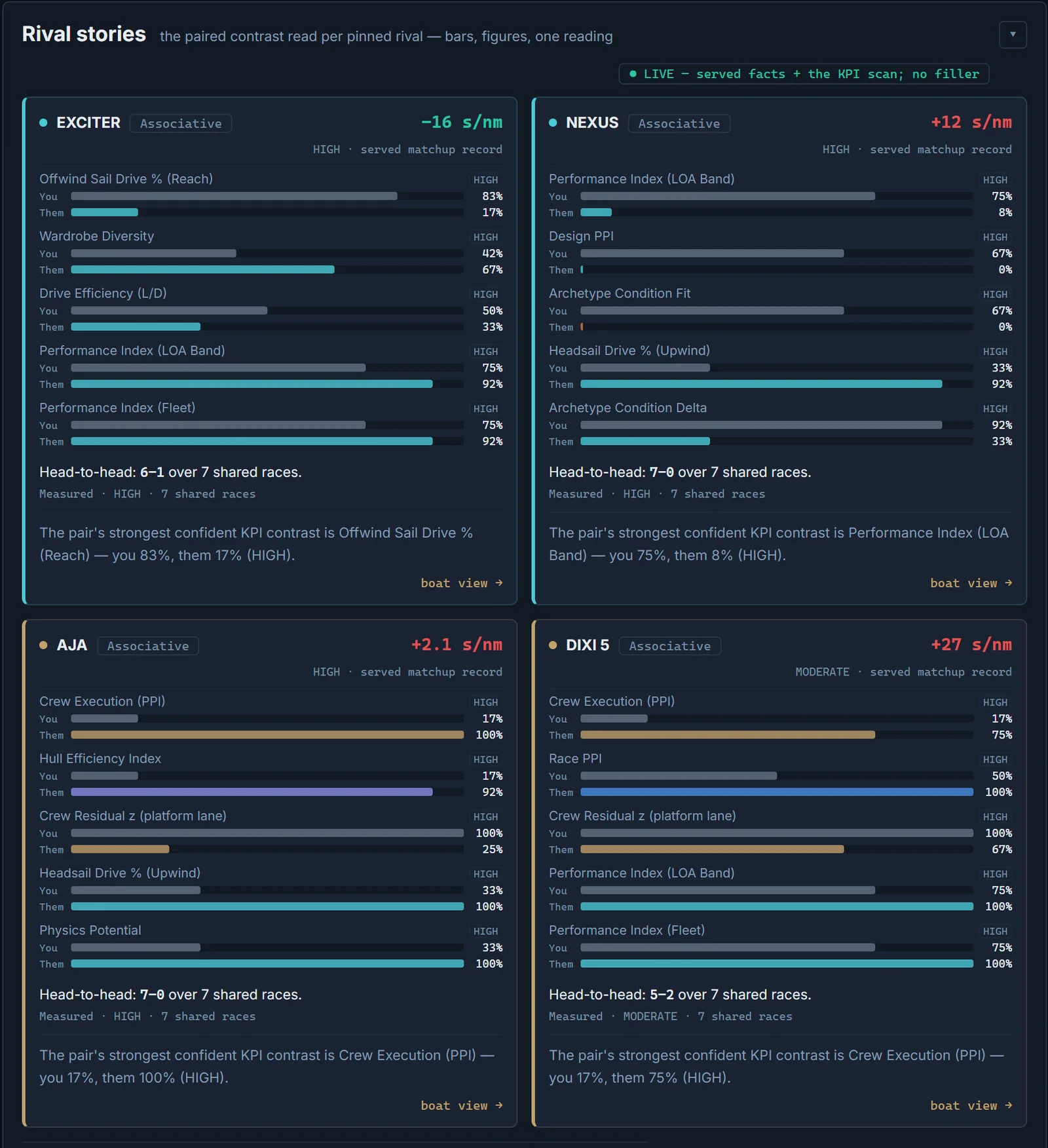Select the AJA rival name
Screen dimensions: 1048x1148
pyautogui.click(x=72, y=645)
